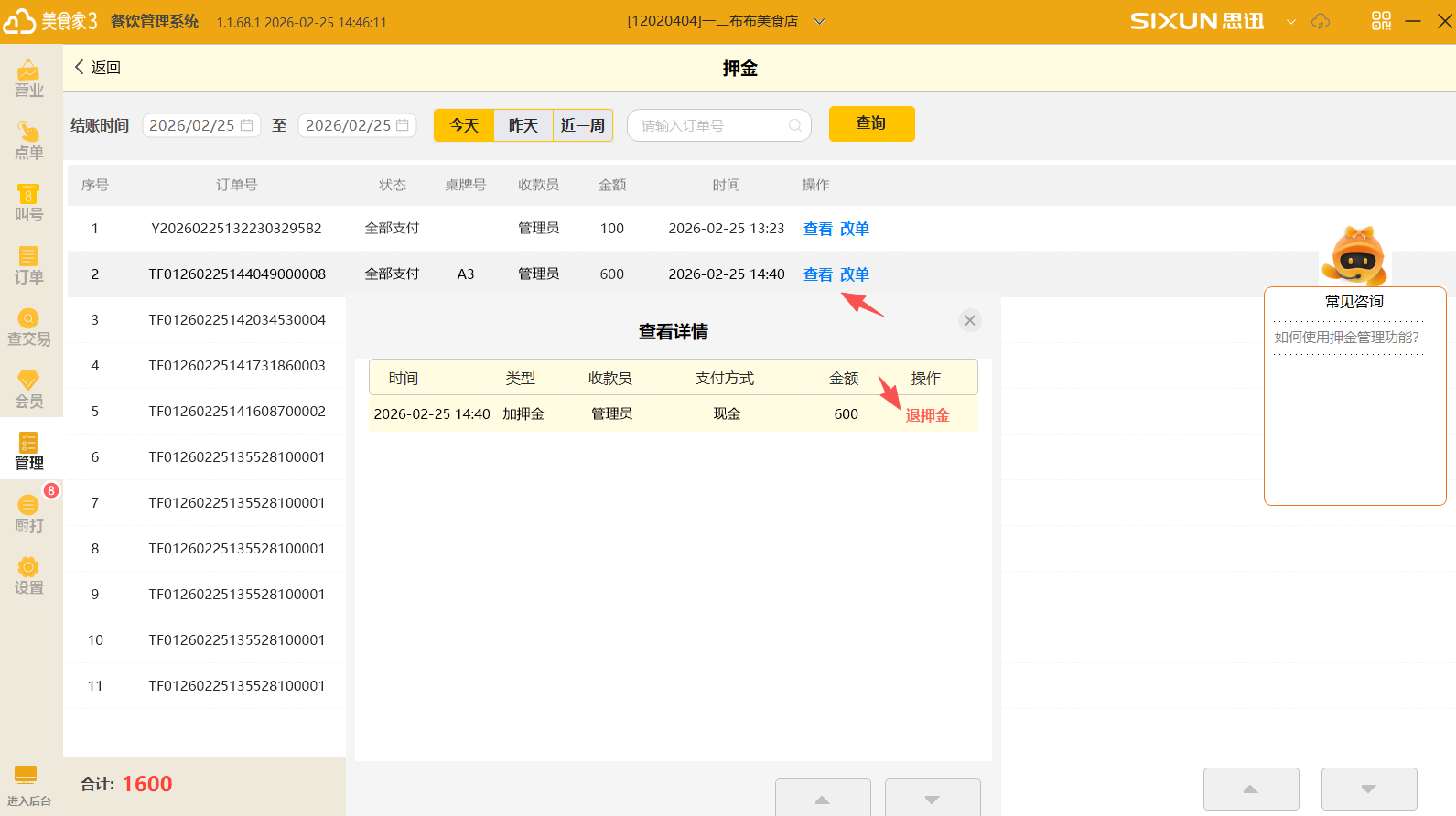Open the 厨打 kitchen print icon

(x=28, y=513)
